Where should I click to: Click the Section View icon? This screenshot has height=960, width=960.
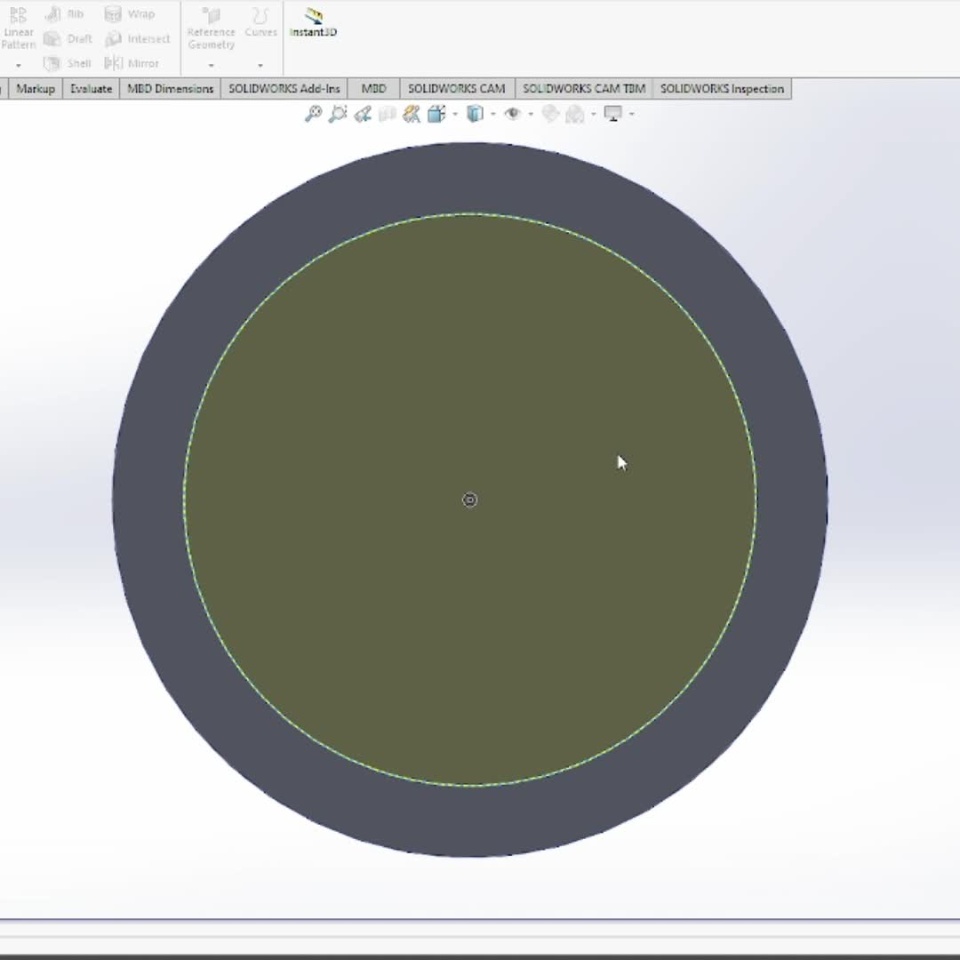387,114
